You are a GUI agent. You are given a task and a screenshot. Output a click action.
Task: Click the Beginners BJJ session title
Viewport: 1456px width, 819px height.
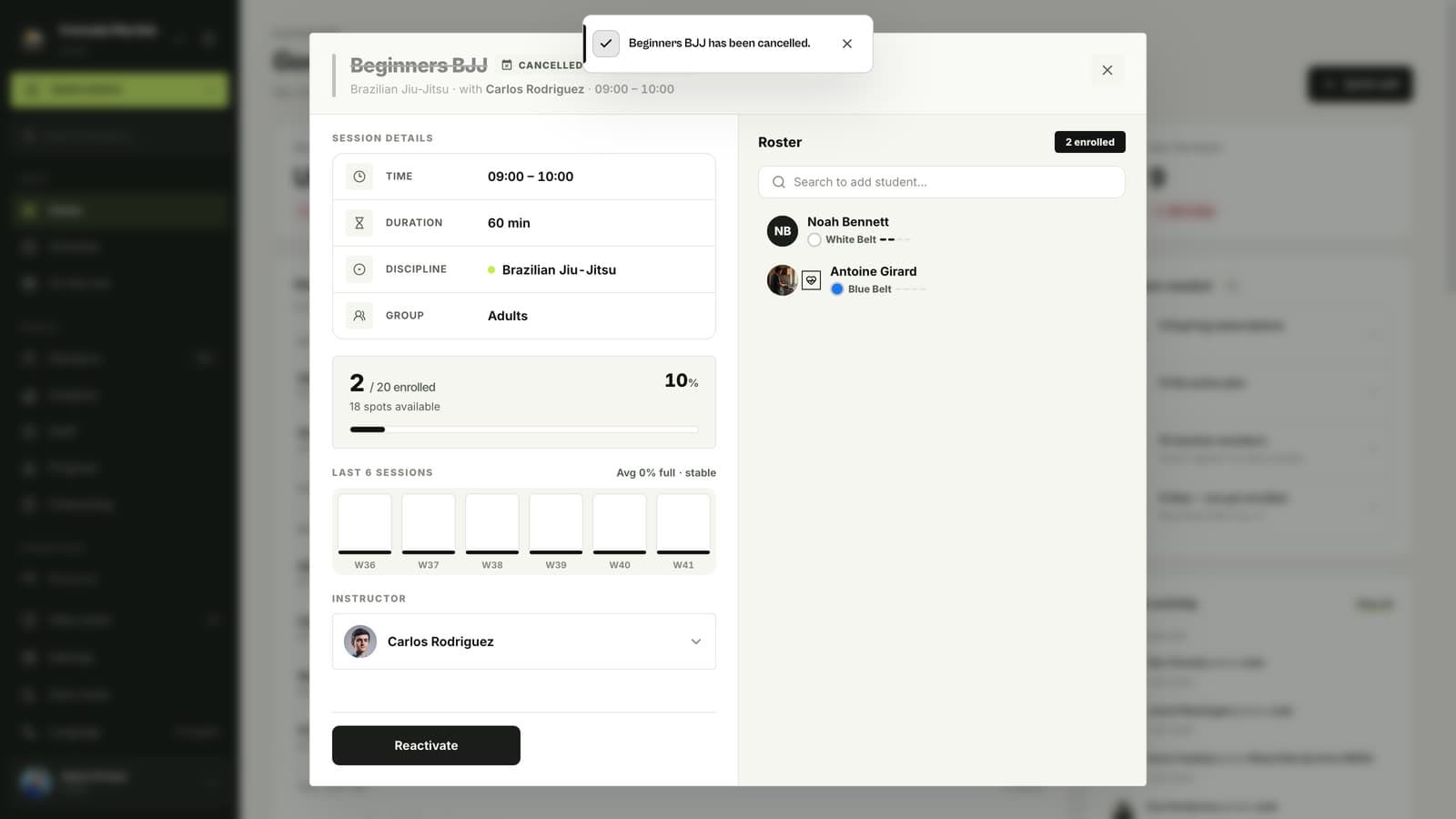[419, 66]
